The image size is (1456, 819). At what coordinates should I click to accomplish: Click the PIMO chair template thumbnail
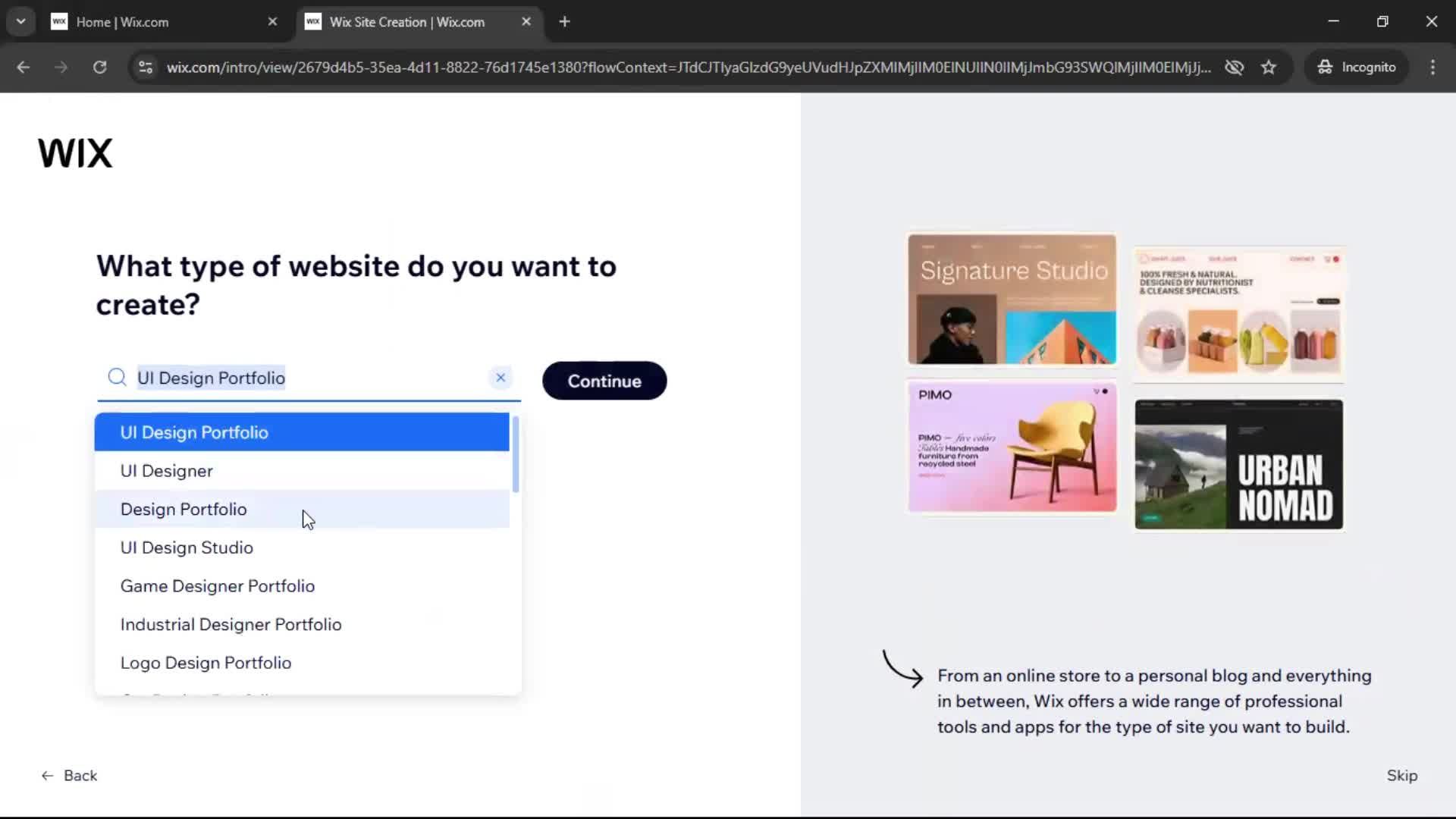tap(1012, 447)
